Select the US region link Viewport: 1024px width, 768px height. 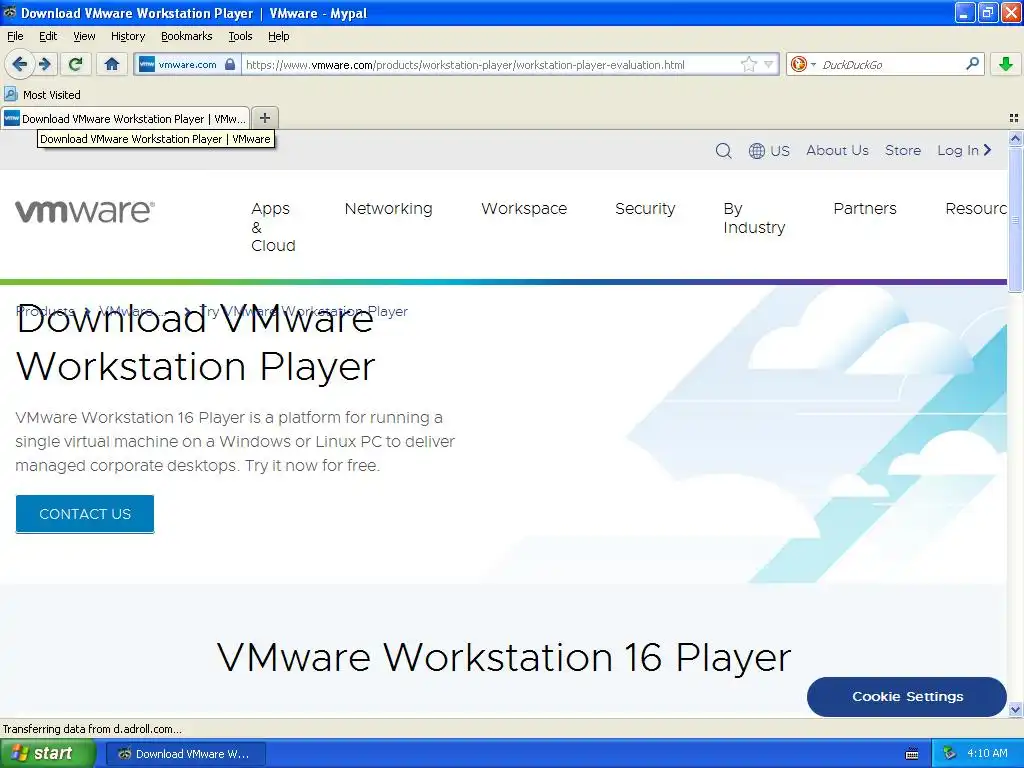780,151
